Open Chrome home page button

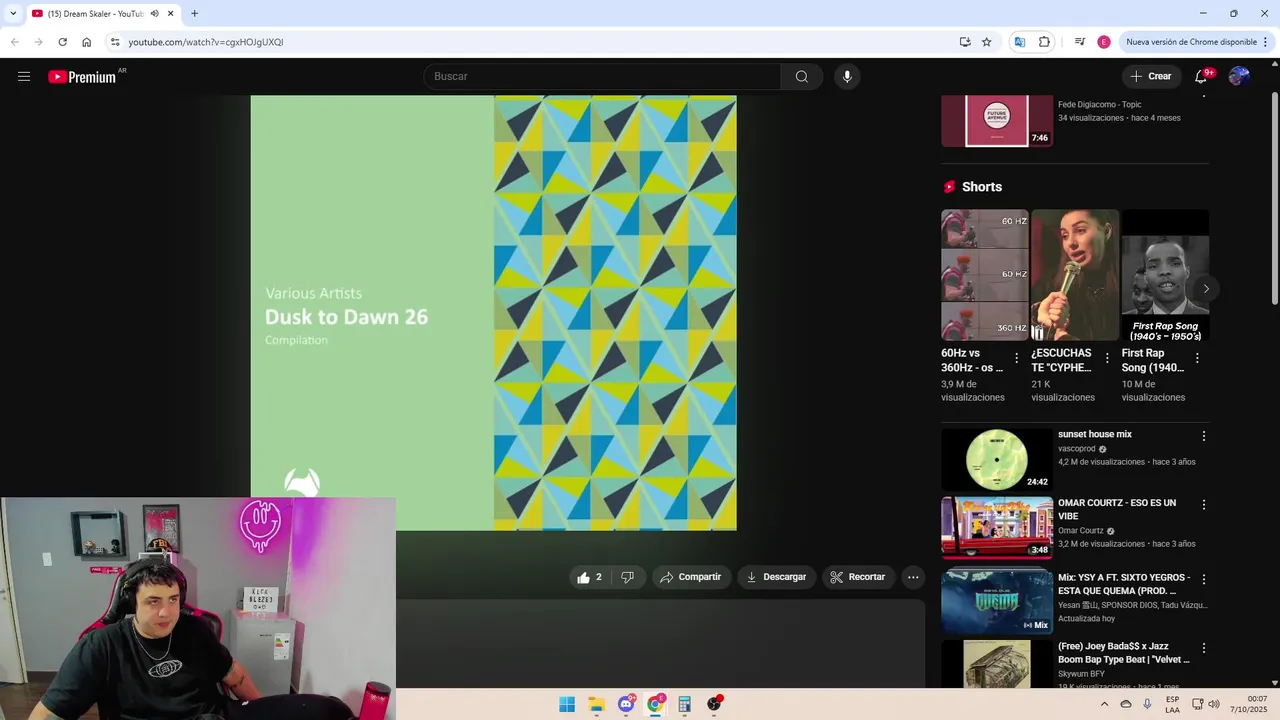[x=86, y=42]
